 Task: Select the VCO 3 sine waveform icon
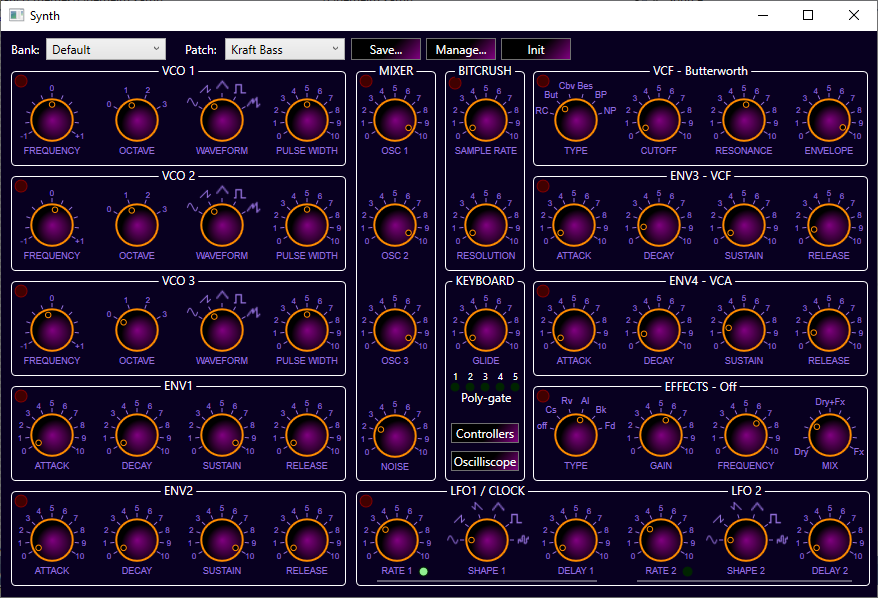(193, 312)
